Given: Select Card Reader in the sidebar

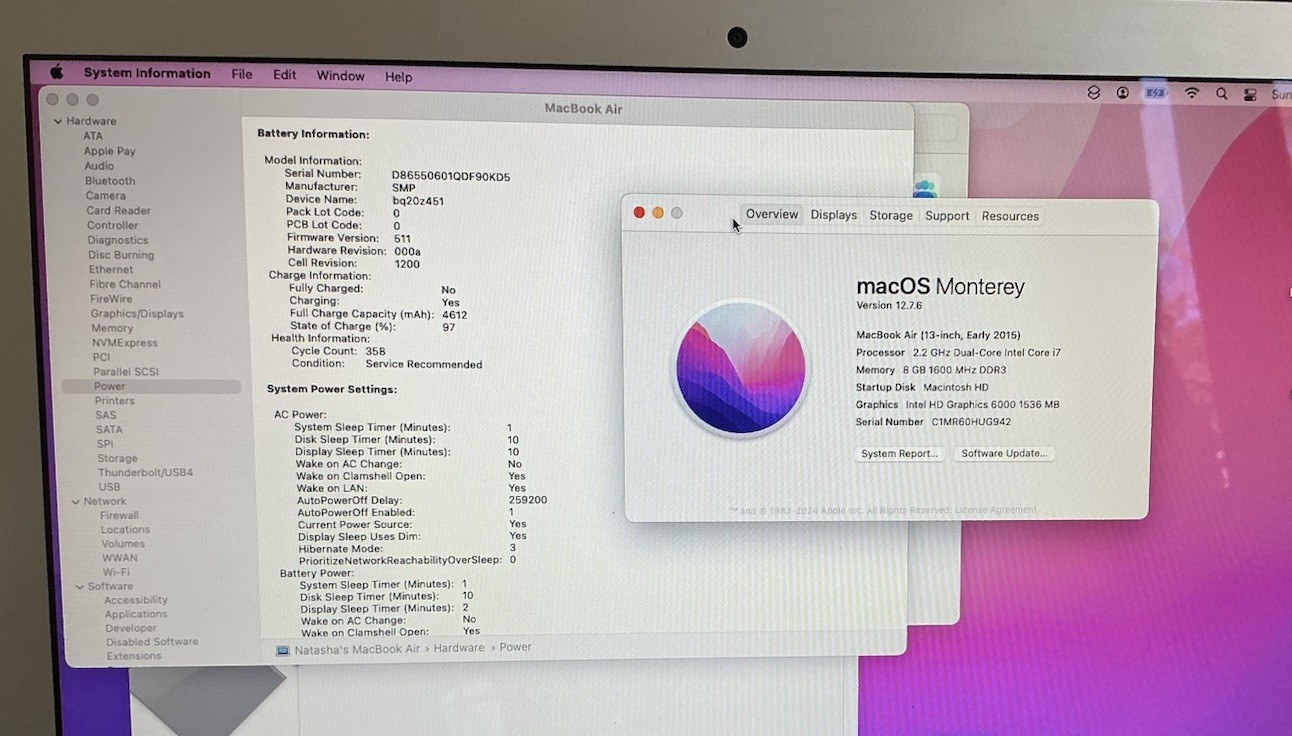Looking at the screenshot, I should (119, 211).
